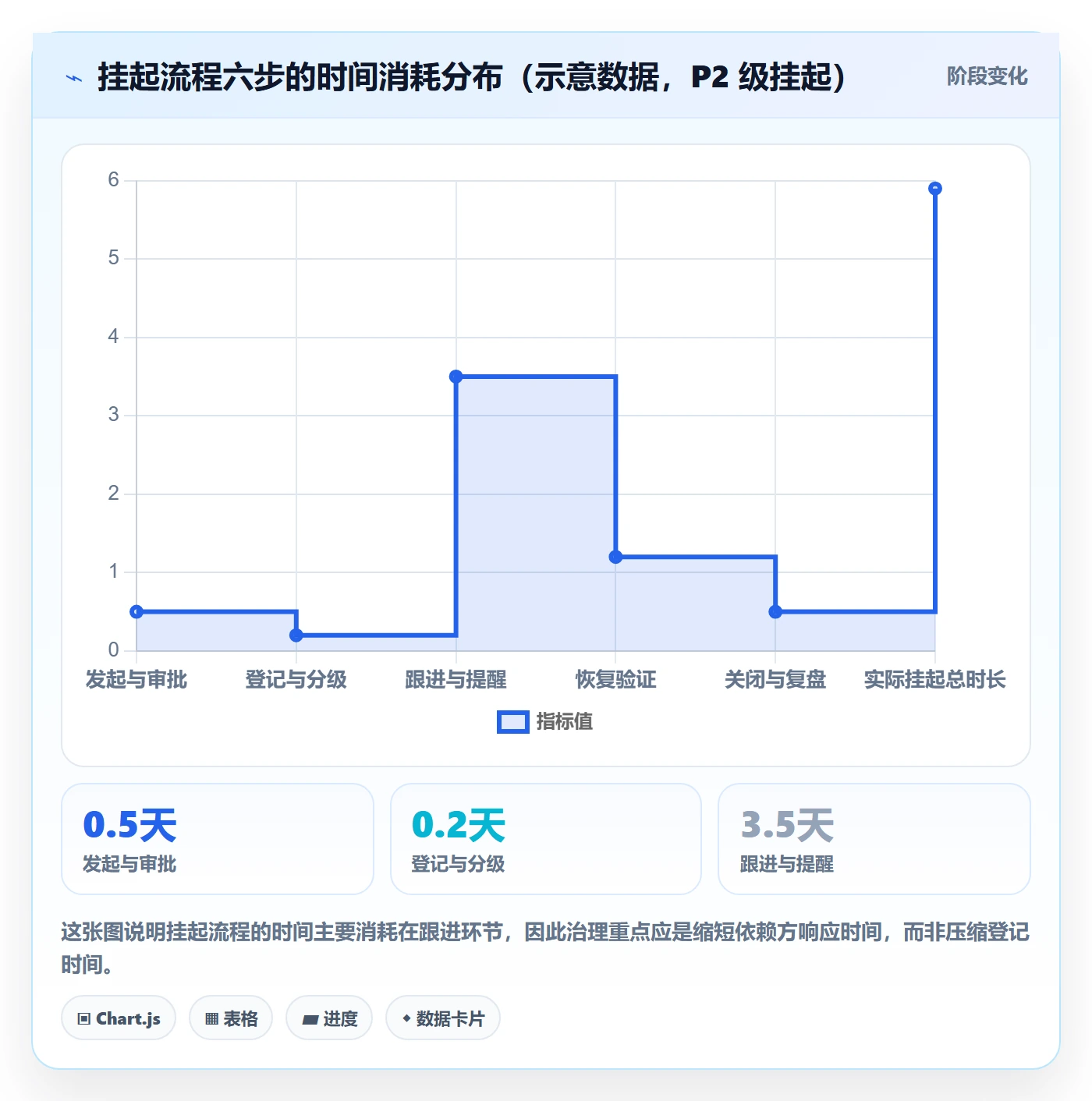Click the 3.5 data point above 跟进与提醒
The image size is (1092, 1101).
(456, 377)
